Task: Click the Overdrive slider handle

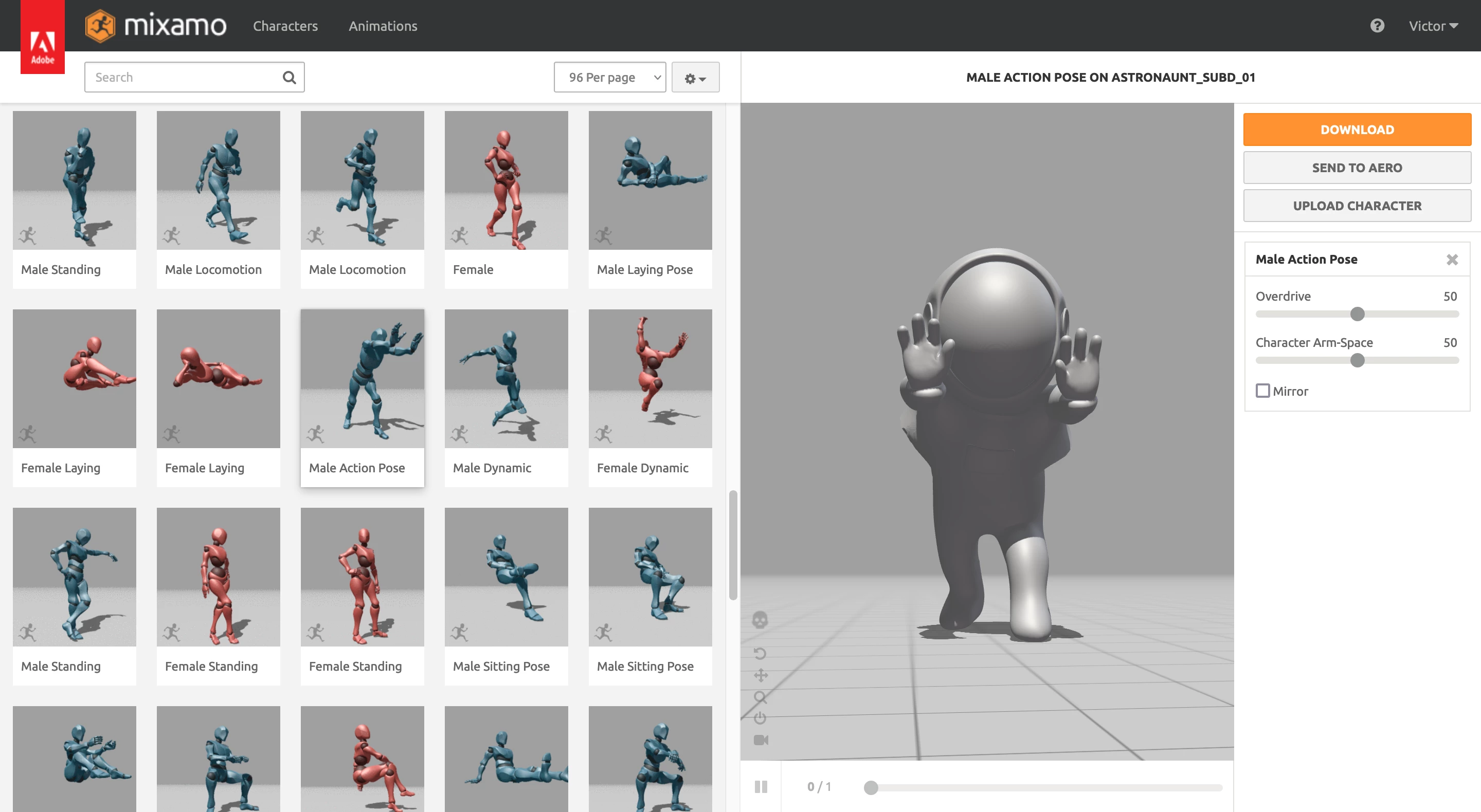Action: [1357, 315]
